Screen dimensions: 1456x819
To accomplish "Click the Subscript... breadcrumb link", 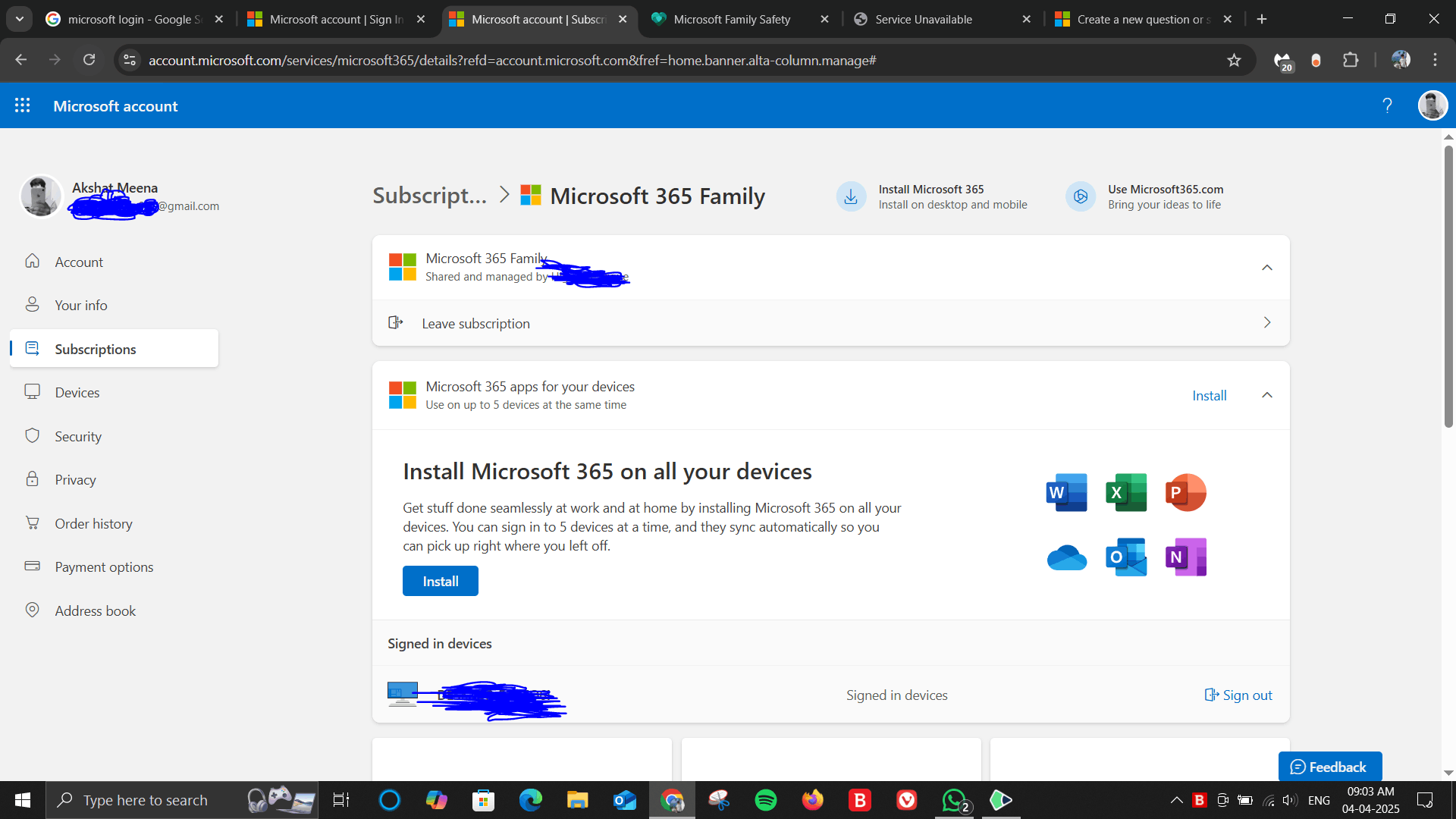I will click(x=429, y=196).
